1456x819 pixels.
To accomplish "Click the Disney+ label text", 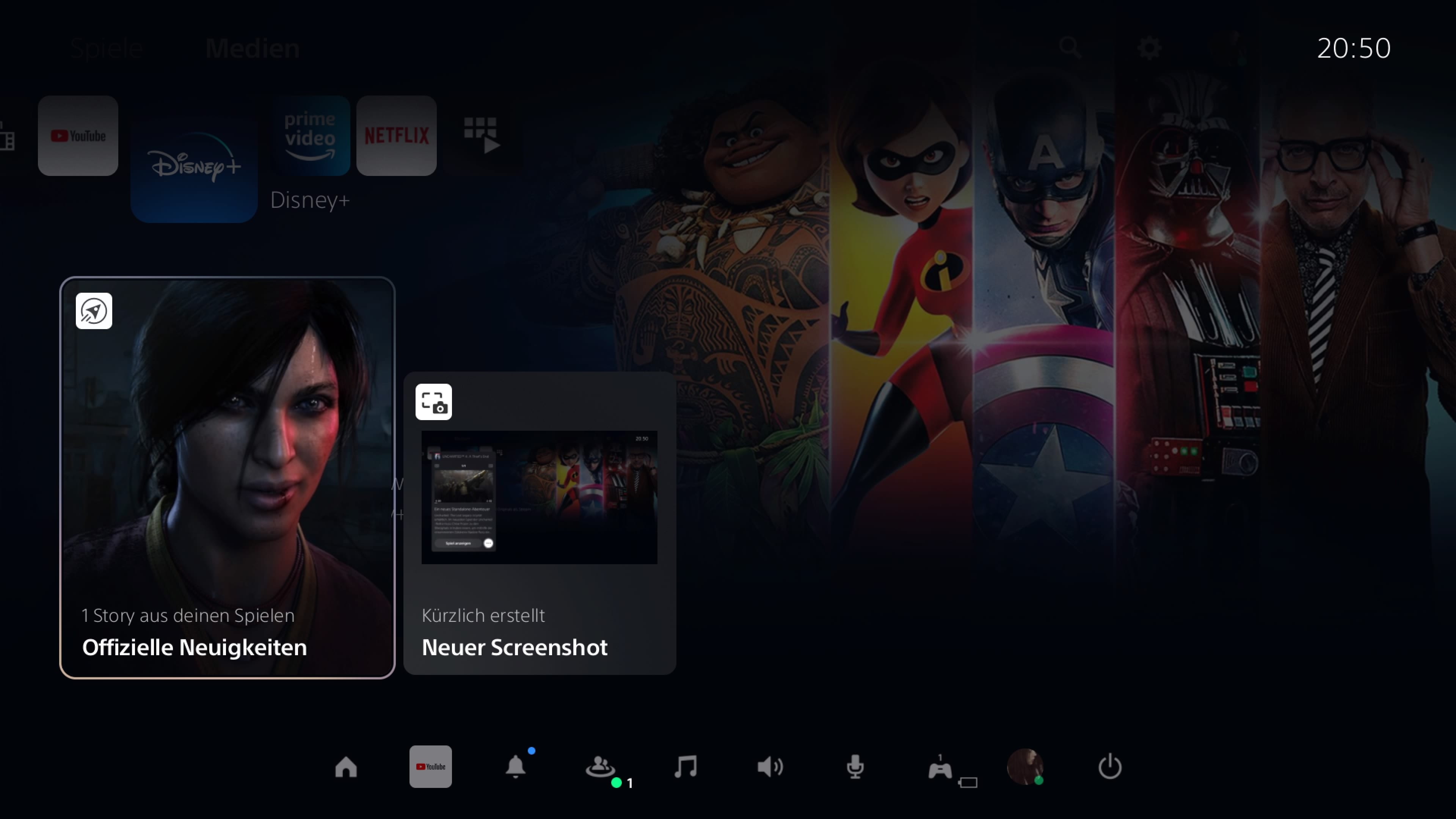I will pyautogui.click(x=310, y=200).
